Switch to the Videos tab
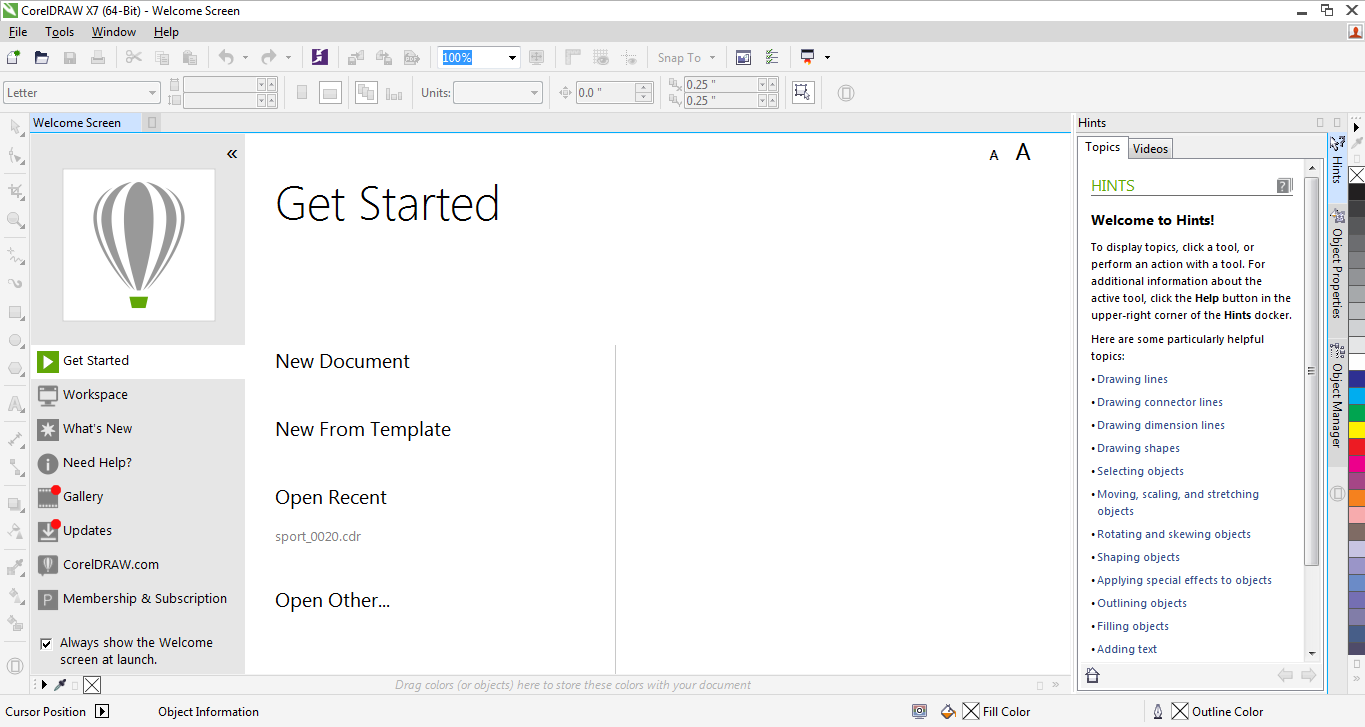Viewport: 1365px width, 727px height. [x=1150, y=148]
